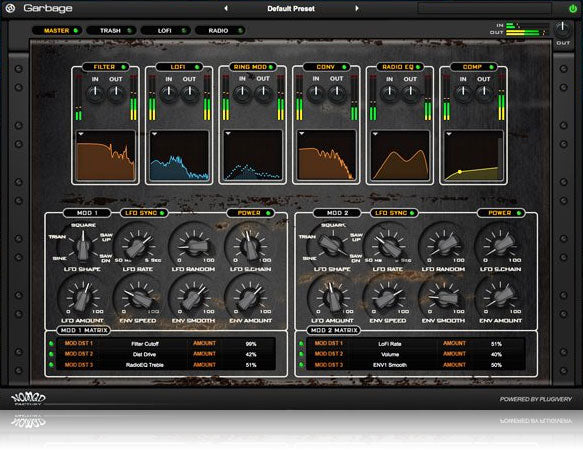Open the Default Preset name field
This screenshot has width=583, height=450.
point(291,9)
